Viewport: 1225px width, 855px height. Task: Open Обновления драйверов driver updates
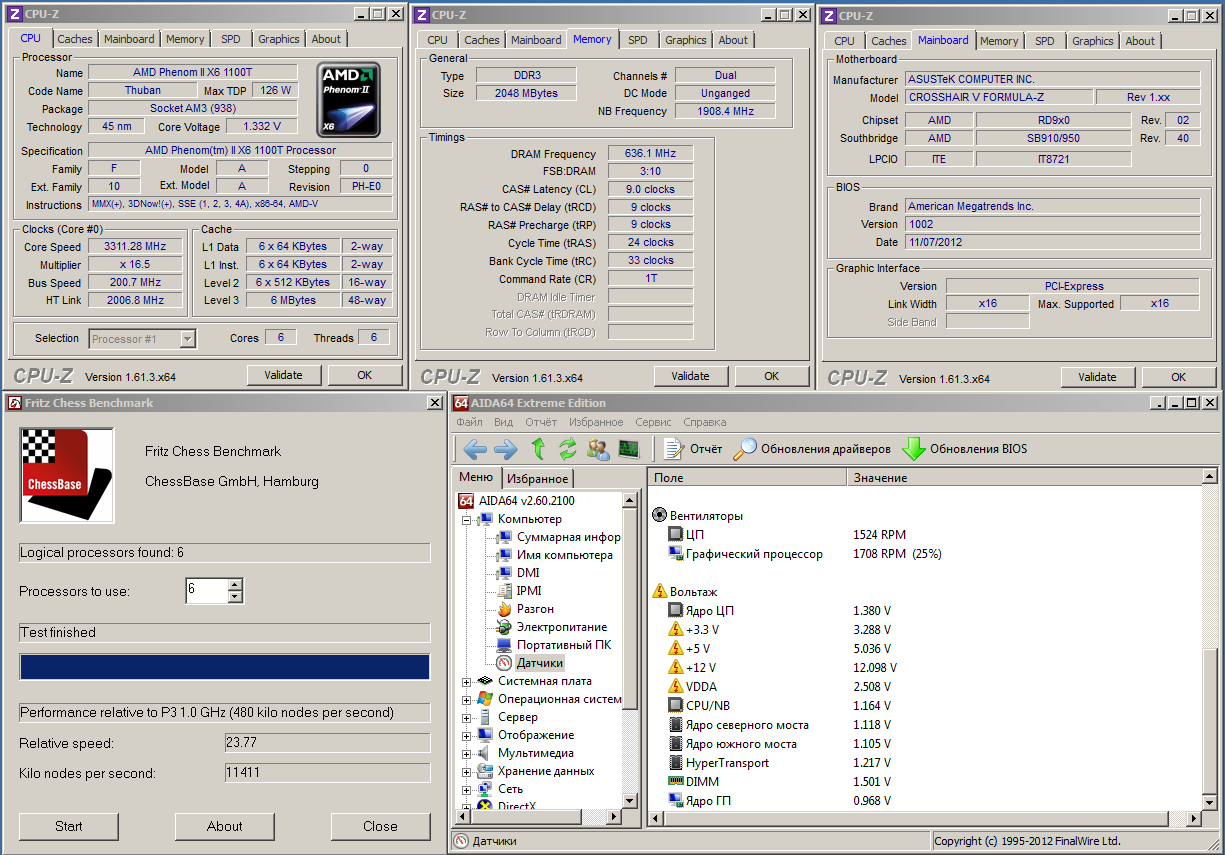(x=811, y=449)
